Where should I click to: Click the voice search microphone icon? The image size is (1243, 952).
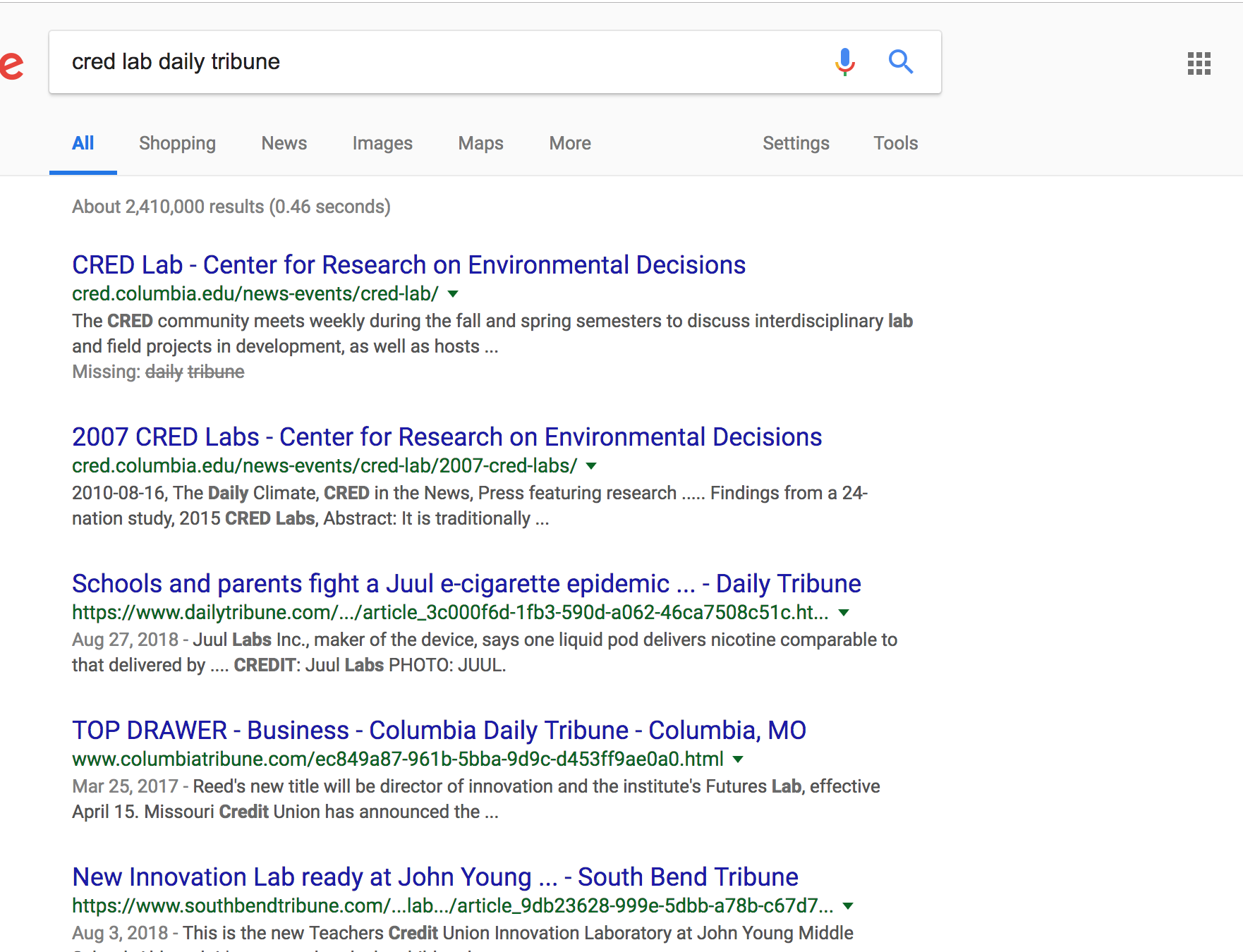click(x=844, y=62)
